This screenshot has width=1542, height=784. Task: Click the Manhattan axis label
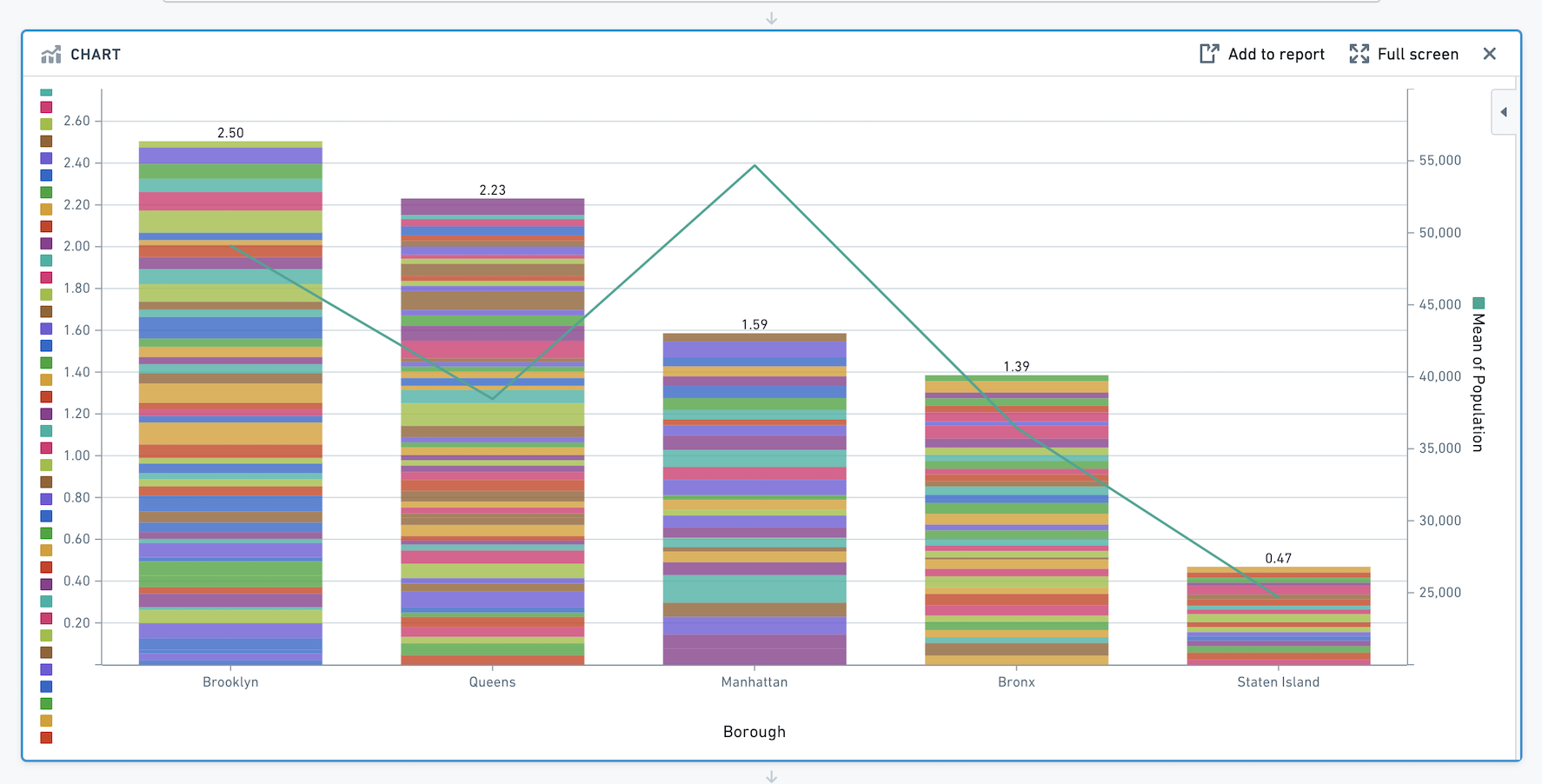coord(754,681)
